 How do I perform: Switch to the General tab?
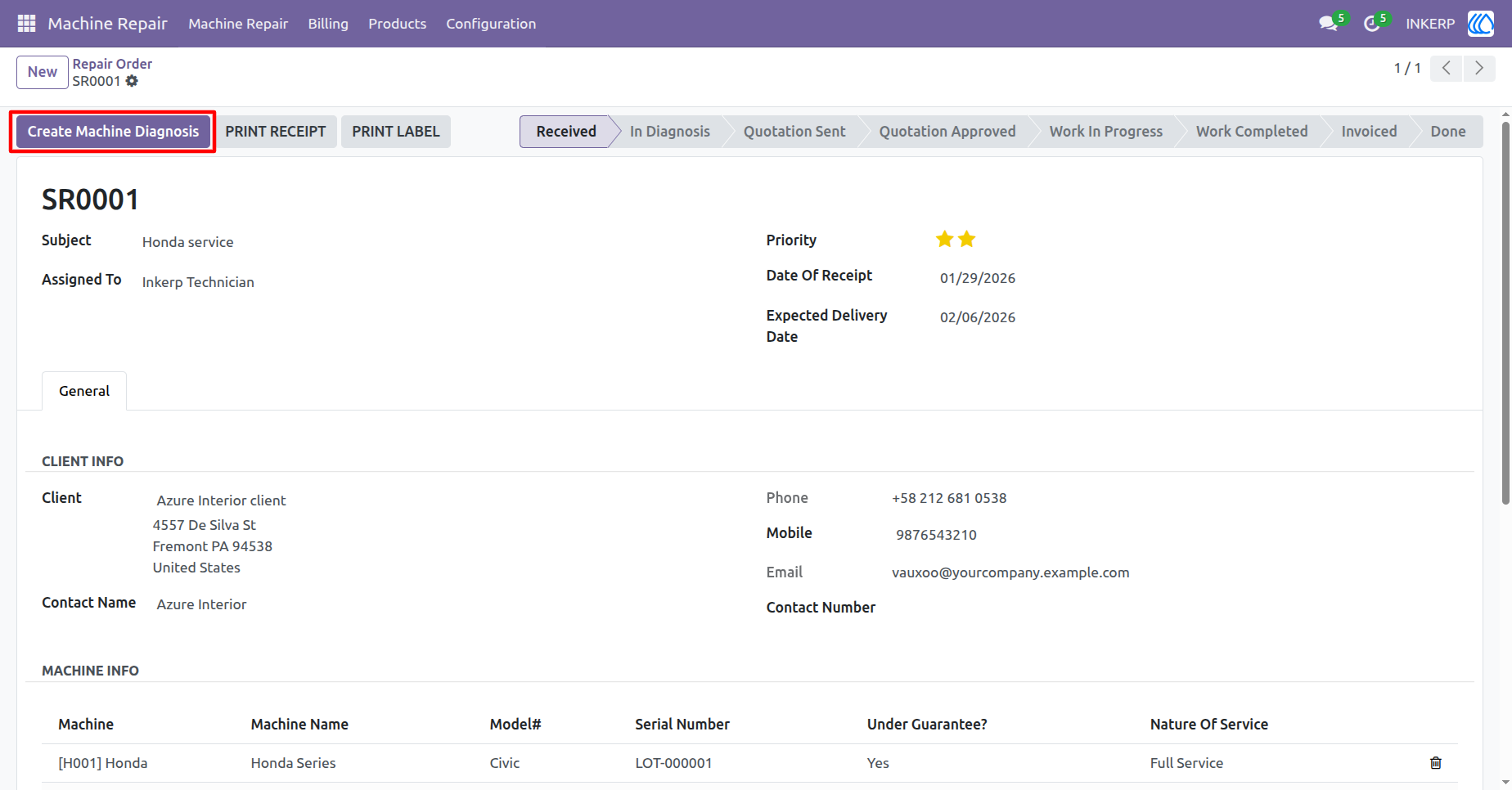[x=84, y=391]
